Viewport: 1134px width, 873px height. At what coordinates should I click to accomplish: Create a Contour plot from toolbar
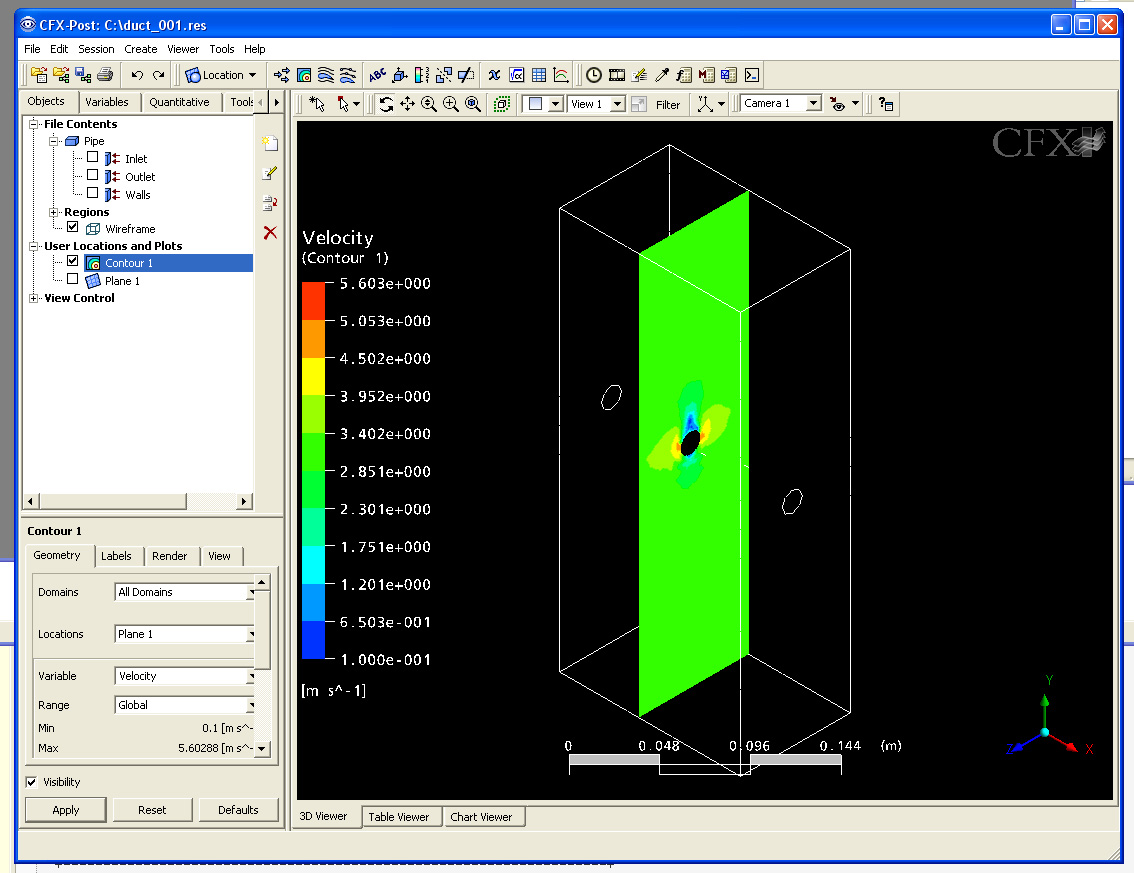[x=304, y=74]
